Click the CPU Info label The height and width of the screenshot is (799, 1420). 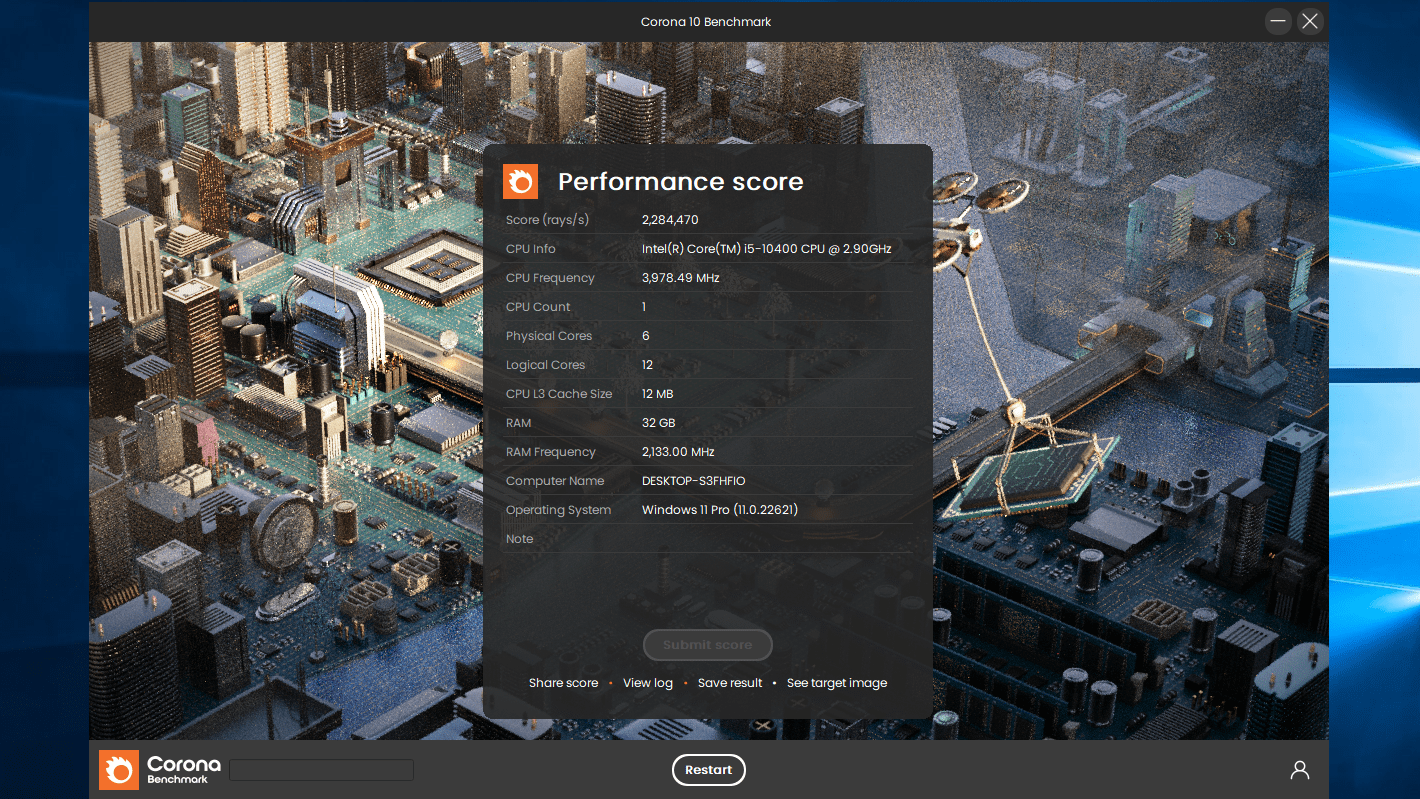531,249
